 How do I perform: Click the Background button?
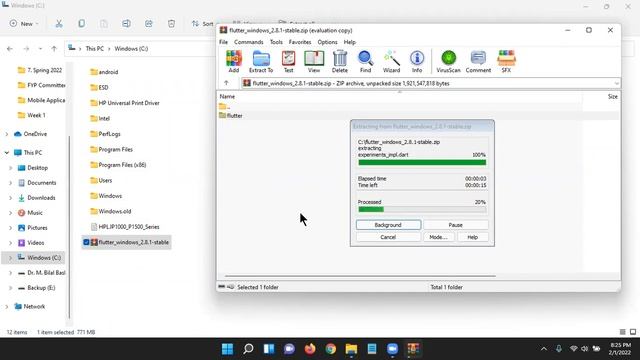(x=388, y=225)
